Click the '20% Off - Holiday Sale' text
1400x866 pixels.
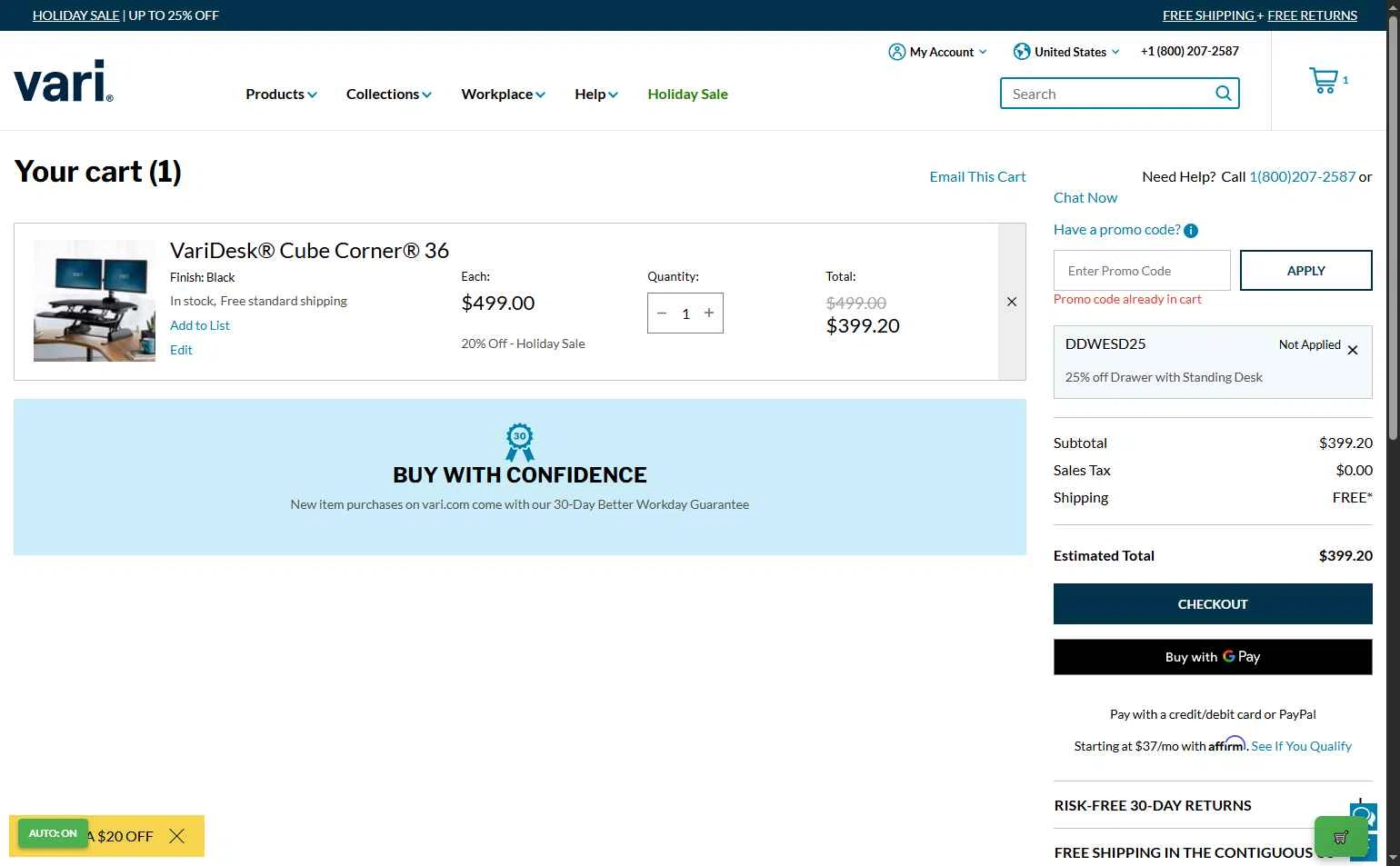click(523, 343)
